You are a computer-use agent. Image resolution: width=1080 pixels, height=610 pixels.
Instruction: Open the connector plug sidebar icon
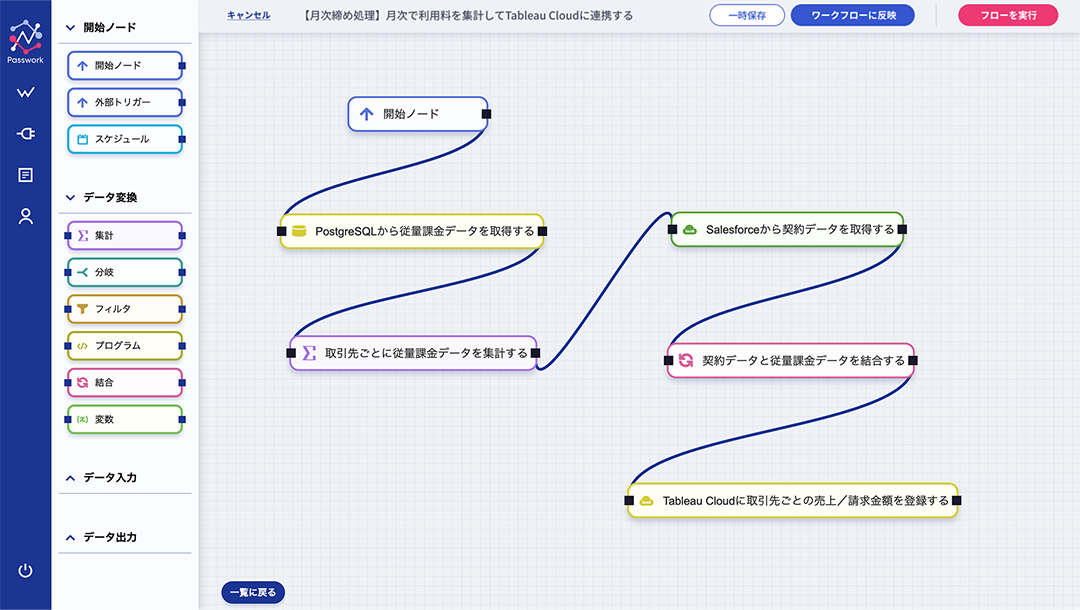click(25, 134)
